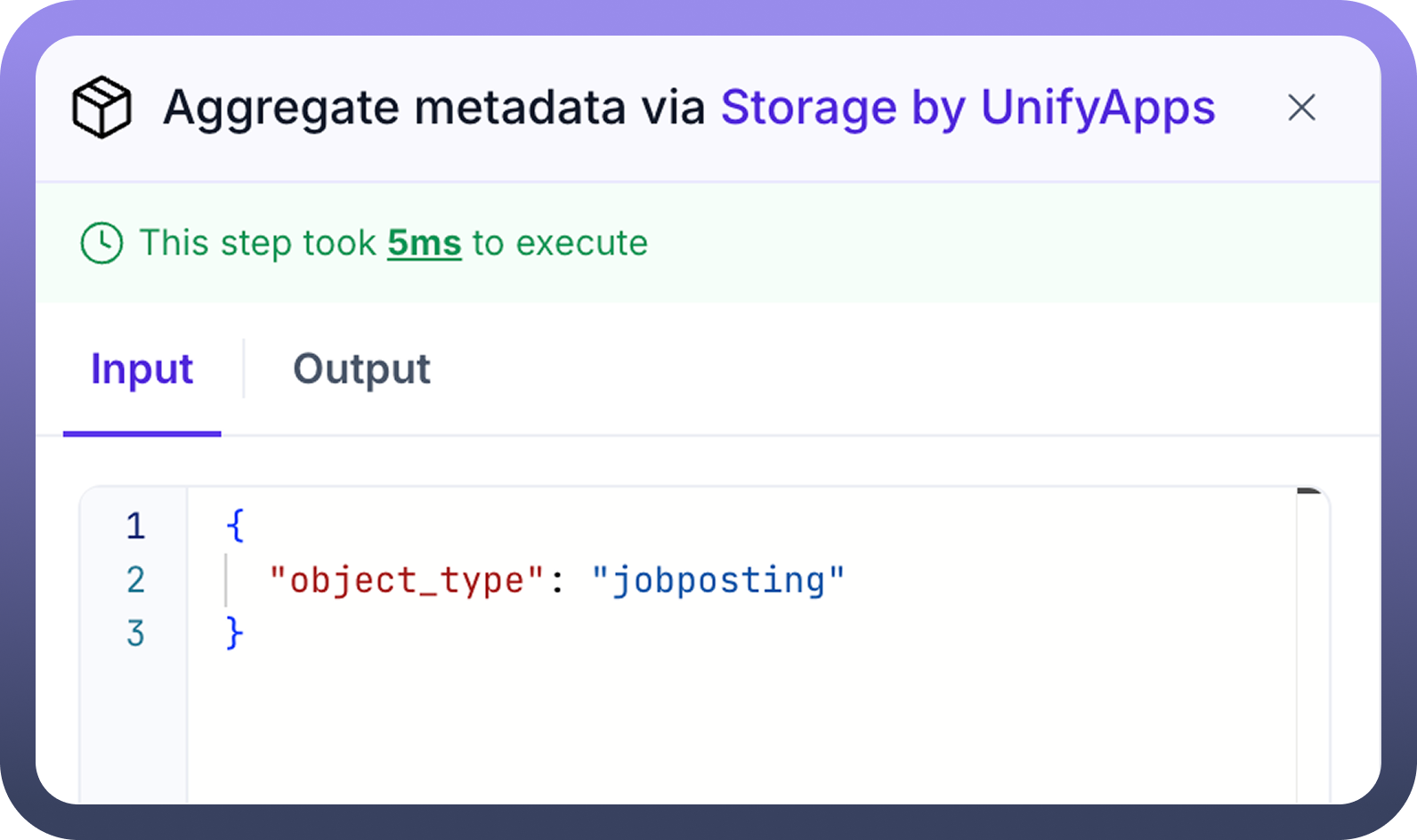1417x840 pixels.
Task: Click the "This step took" banner text
Action: click(x=258, y=243)
